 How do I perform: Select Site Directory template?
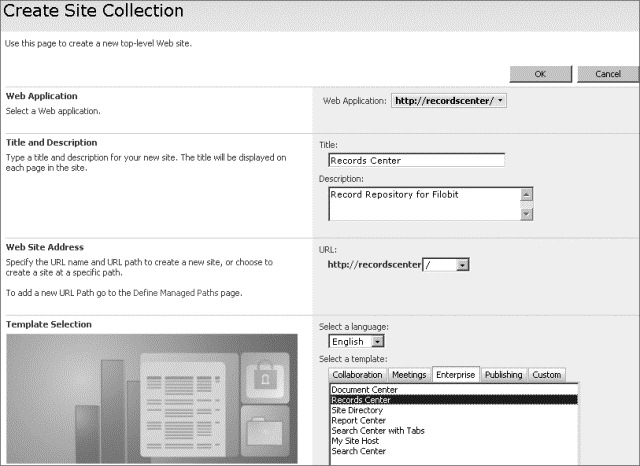(x=454, y=410)
